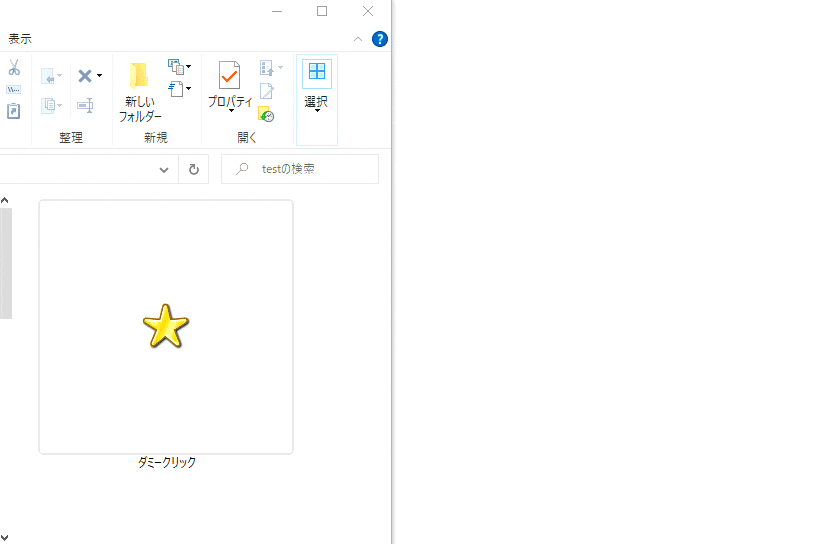
Task: Click the navigation pane scroll down arrow
Action: click(x=5, y=538)
